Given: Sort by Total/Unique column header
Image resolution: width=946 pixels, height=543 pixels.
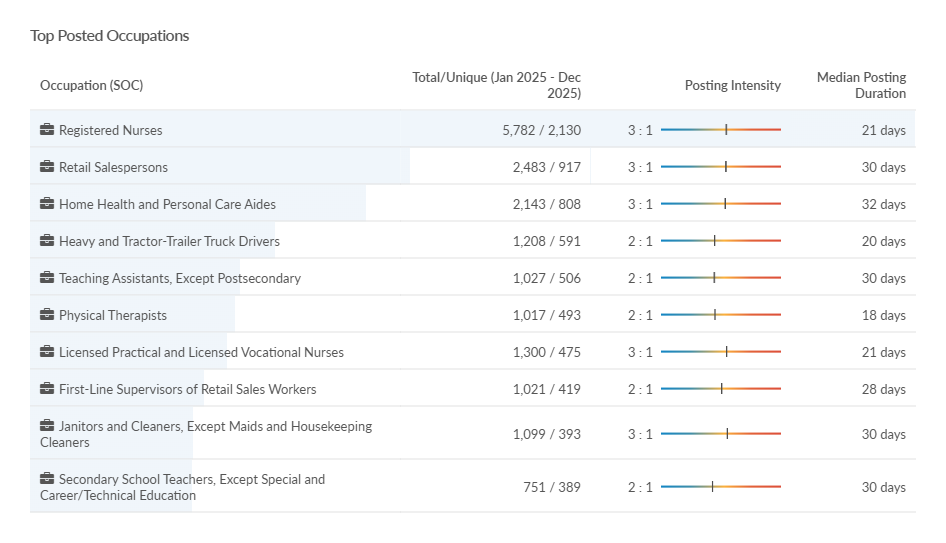Looking at the screenshot, I should [497, 85].
